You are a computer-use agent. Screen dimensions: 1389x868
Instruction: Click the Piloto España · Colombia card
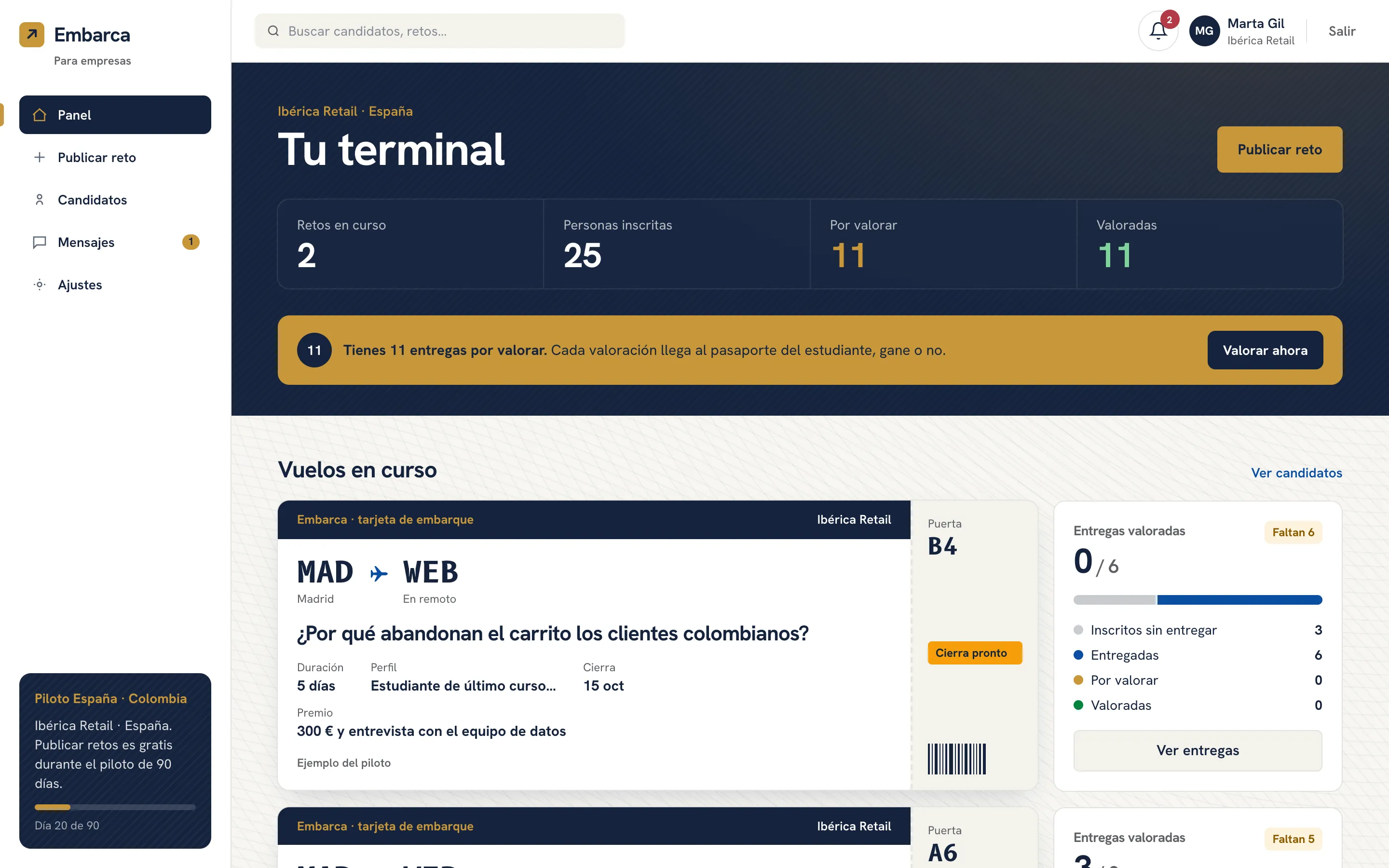[x=115, y=760]
